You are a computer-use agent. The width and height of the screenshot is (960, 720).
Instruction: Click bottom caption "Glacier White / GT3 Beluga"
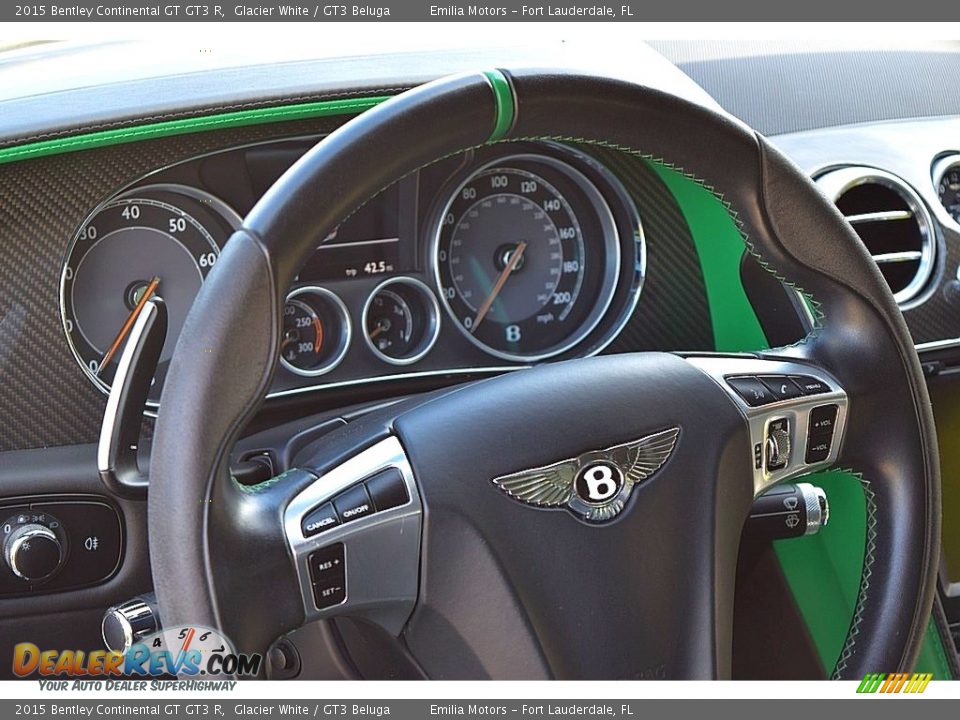coord(312,710)
